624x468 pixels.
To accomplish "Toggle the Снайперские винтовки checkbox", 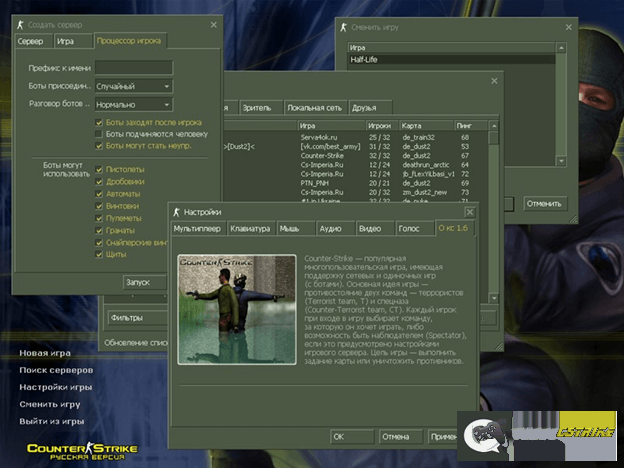I will [99, 242].
